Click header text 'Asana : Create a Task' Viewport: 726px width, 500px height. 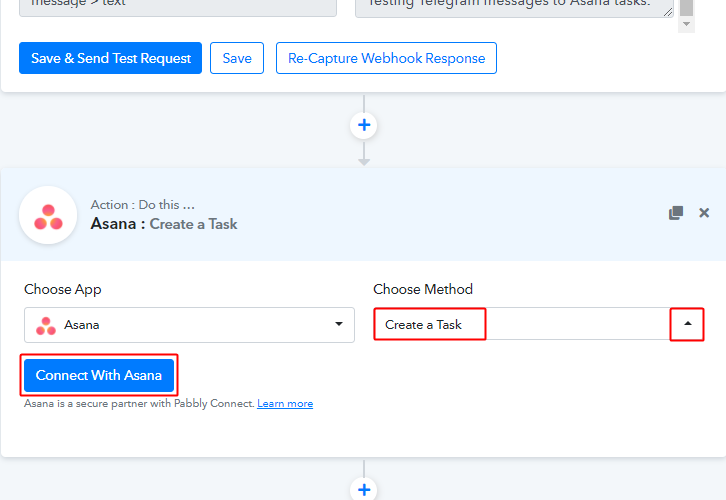(x=164, y=224)
